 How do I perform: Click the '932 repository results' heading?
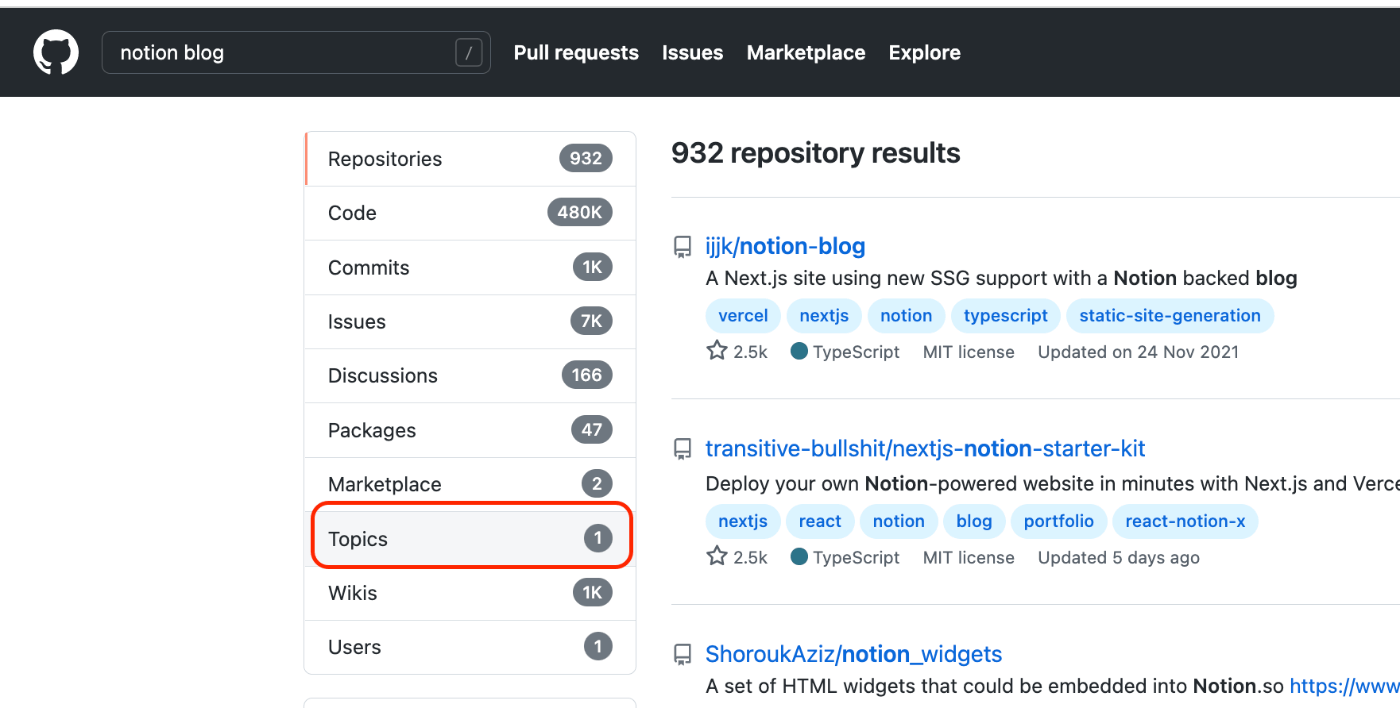pos(816,153)
